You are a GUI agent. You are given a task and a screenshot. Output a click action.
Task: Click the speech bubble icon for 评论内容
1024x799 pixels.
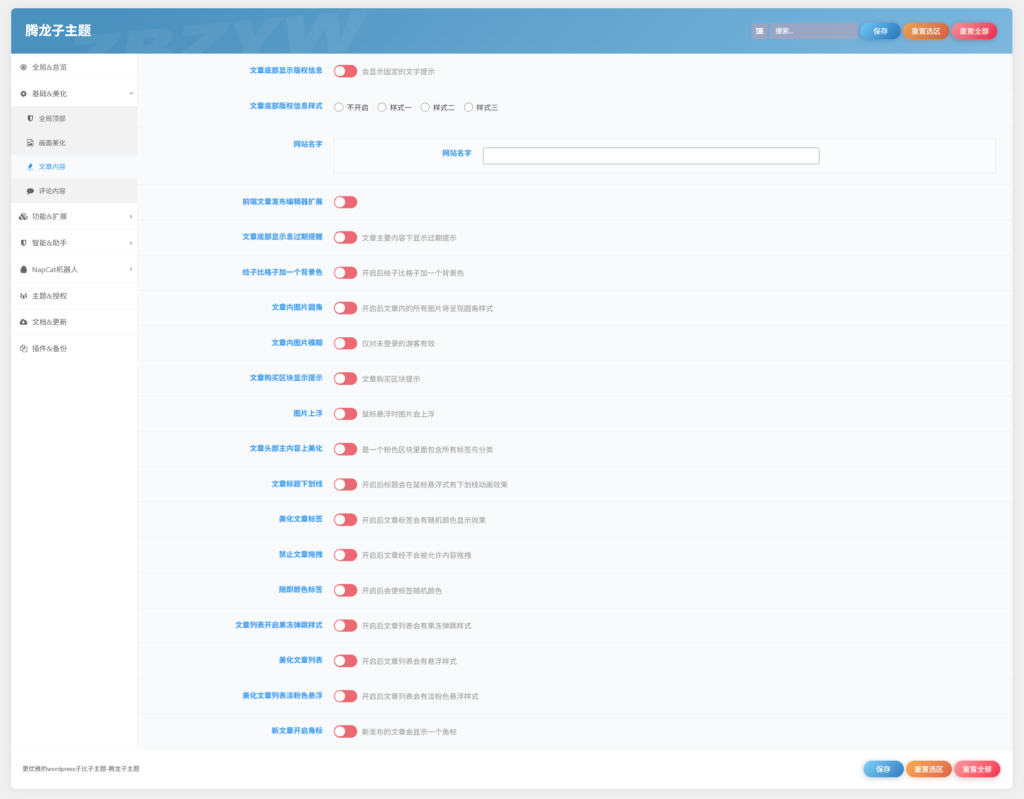[x=30, y=190]
